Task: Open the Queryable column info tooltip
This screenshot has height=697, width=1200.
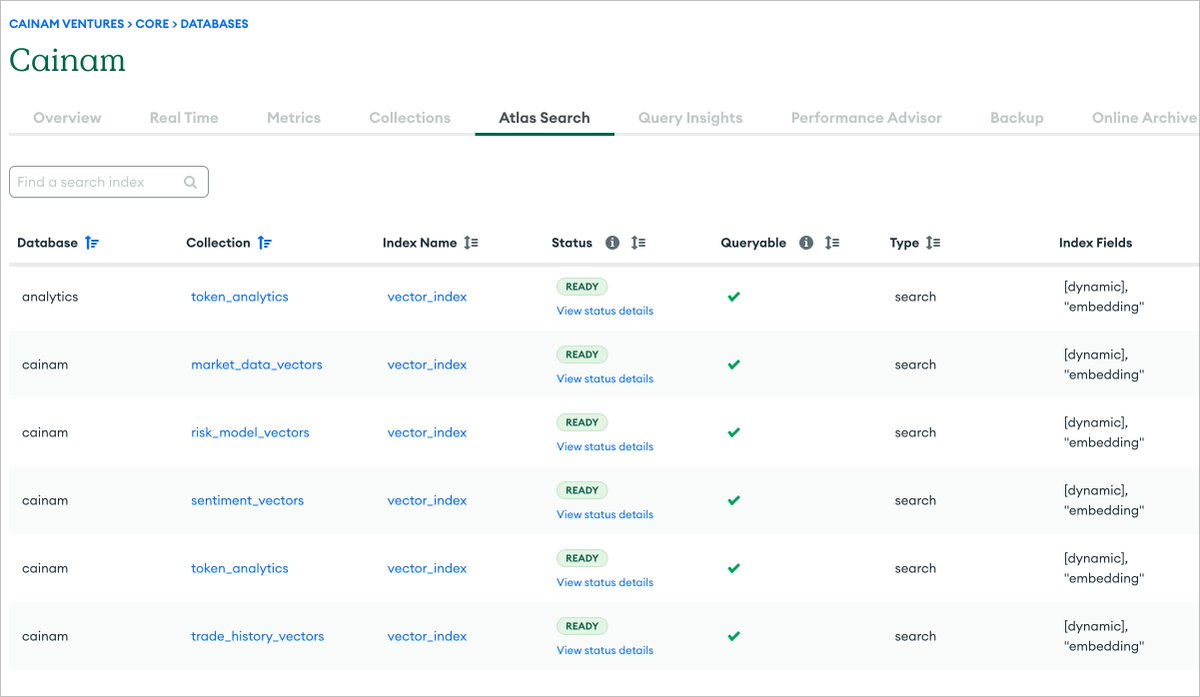Action: [807, 242]
